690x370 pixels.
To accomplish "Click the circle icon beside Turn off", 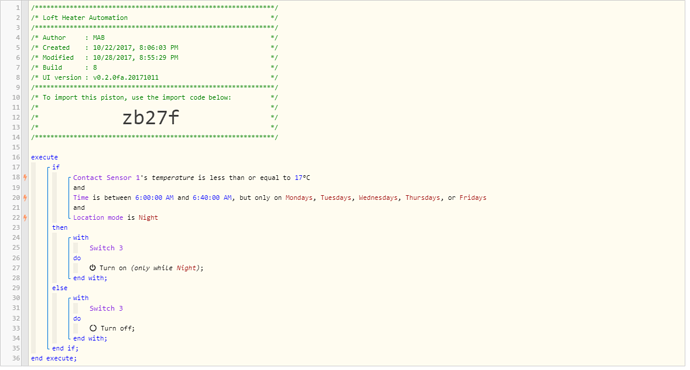I will [x=93, y=328].
